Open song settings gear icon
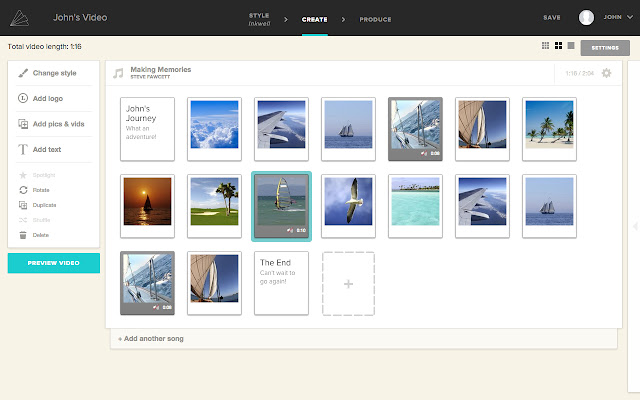 click(x=607, y=73)
